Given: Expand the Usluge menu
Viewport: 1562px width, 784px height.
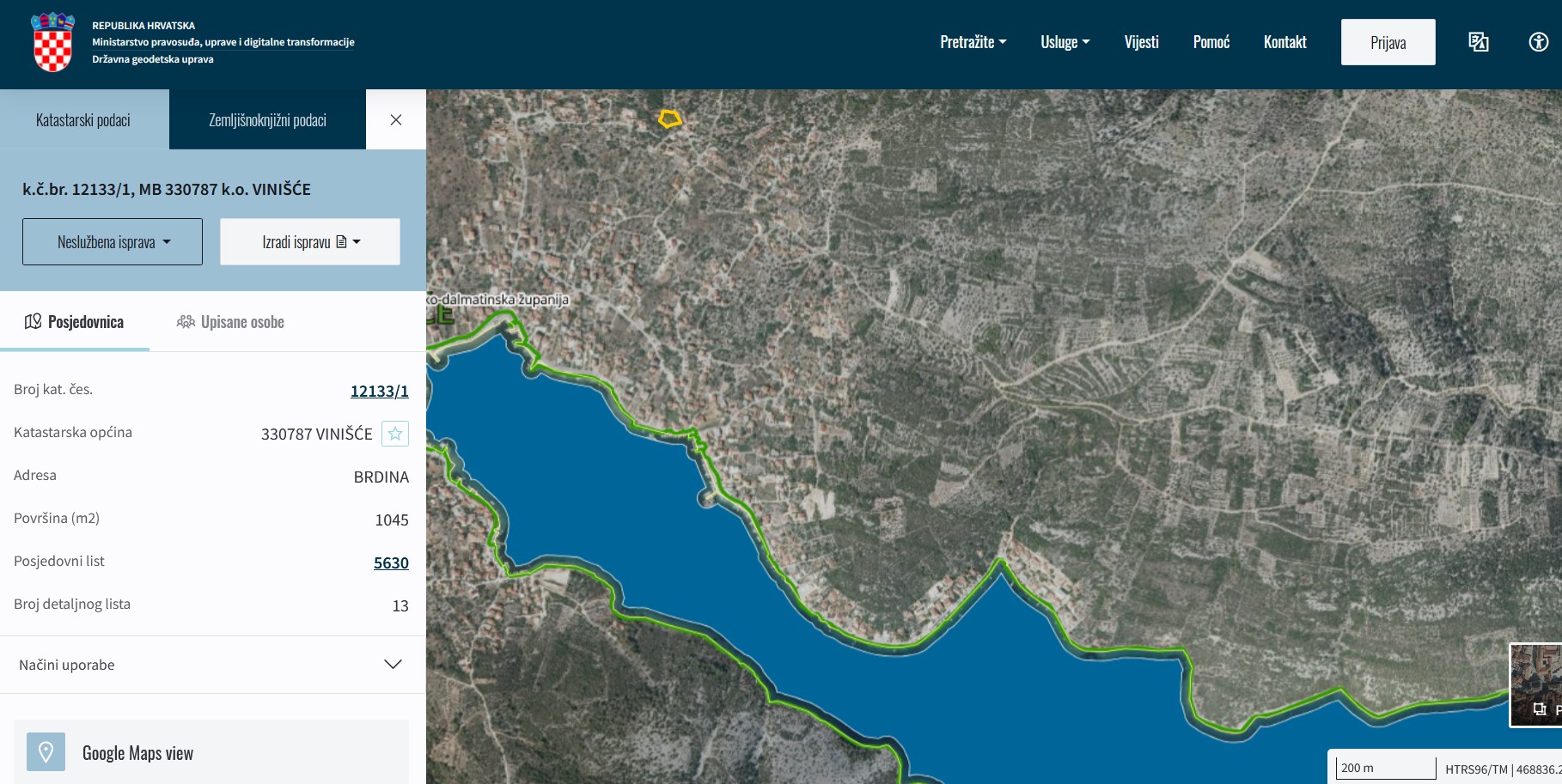Looking at the screenshot, I should click(1065, 42).
